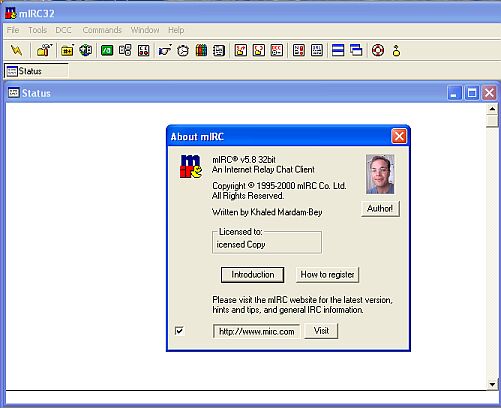Open the Options folder-with-hammer icon
The width and height of the screenshot is (501, 408).
[44, 50]
